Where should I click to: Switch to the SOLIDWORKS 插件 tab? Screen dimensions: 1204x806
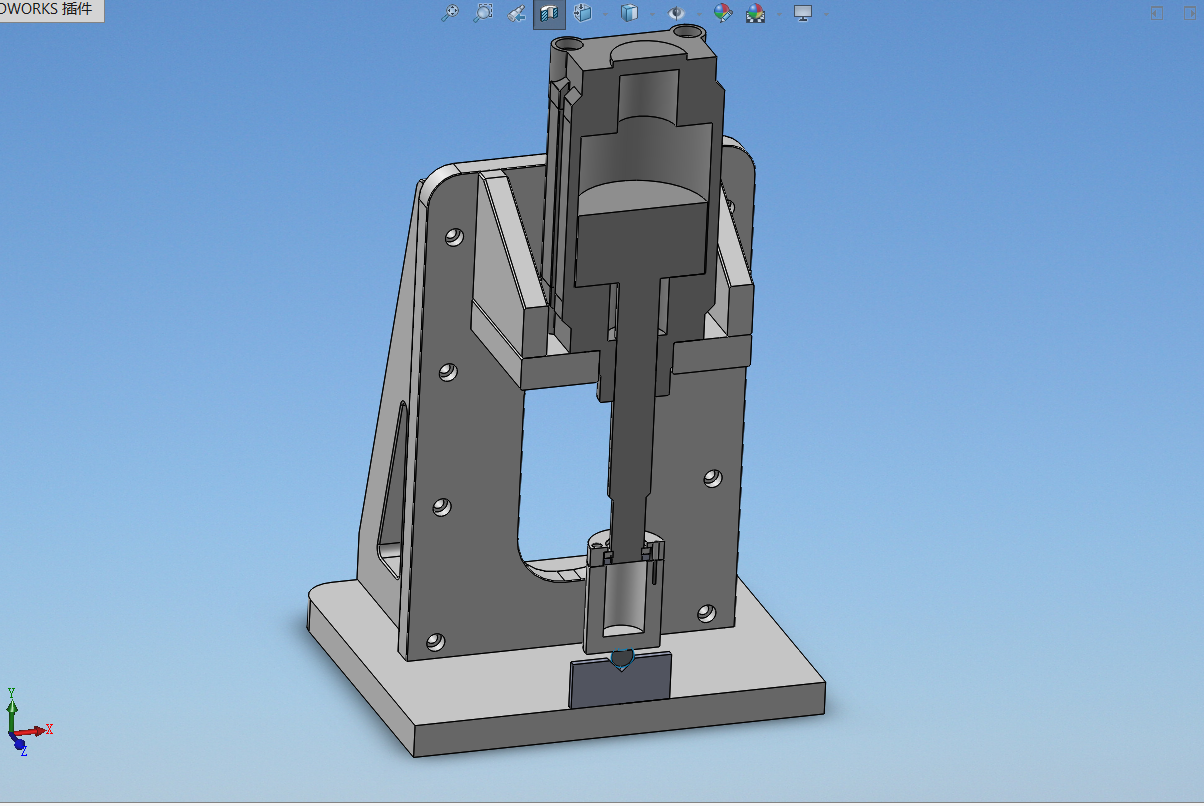point(51,10)
